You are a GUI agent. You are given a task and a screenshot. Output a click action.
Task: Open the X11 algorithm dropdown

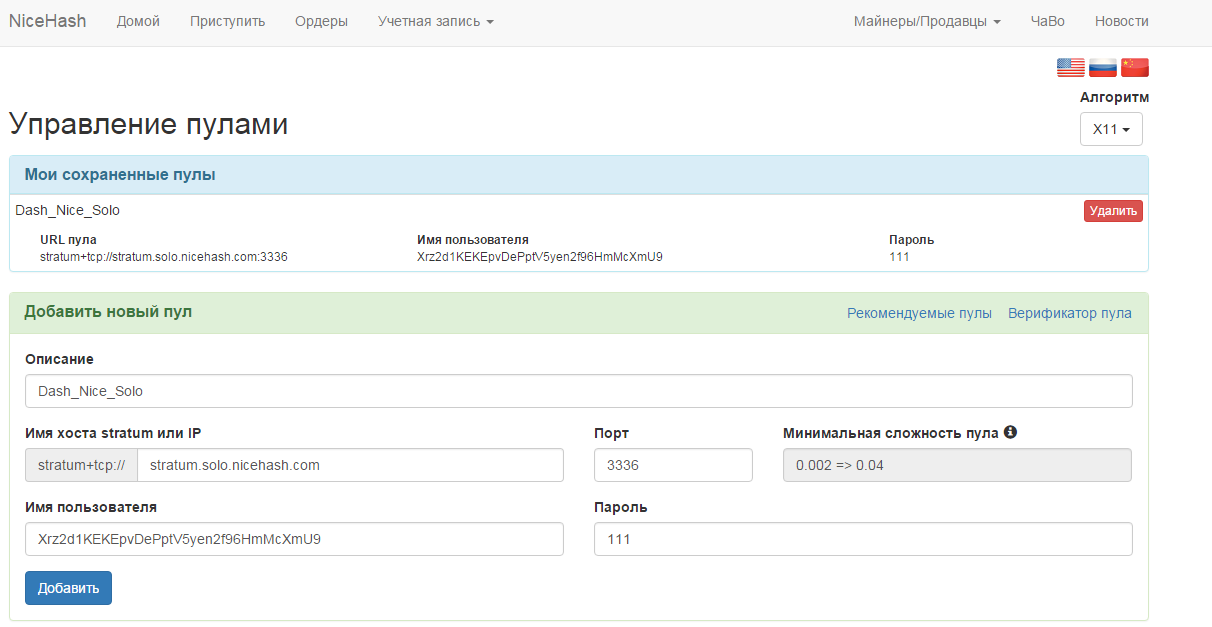pos(1111,129)
